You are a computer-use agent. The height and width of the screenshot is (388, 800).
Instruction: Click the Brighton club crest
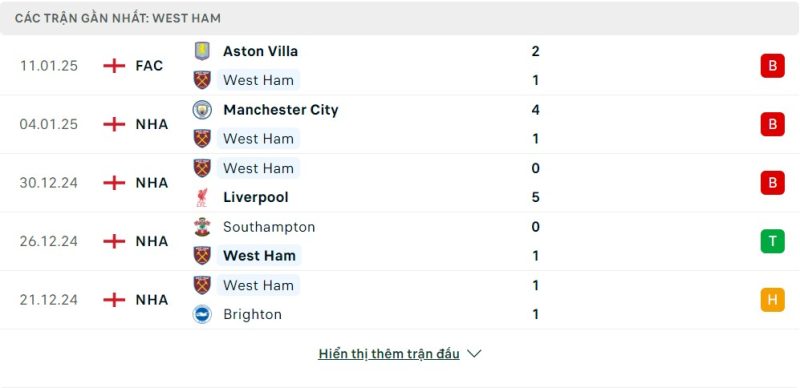click(202, 314)
